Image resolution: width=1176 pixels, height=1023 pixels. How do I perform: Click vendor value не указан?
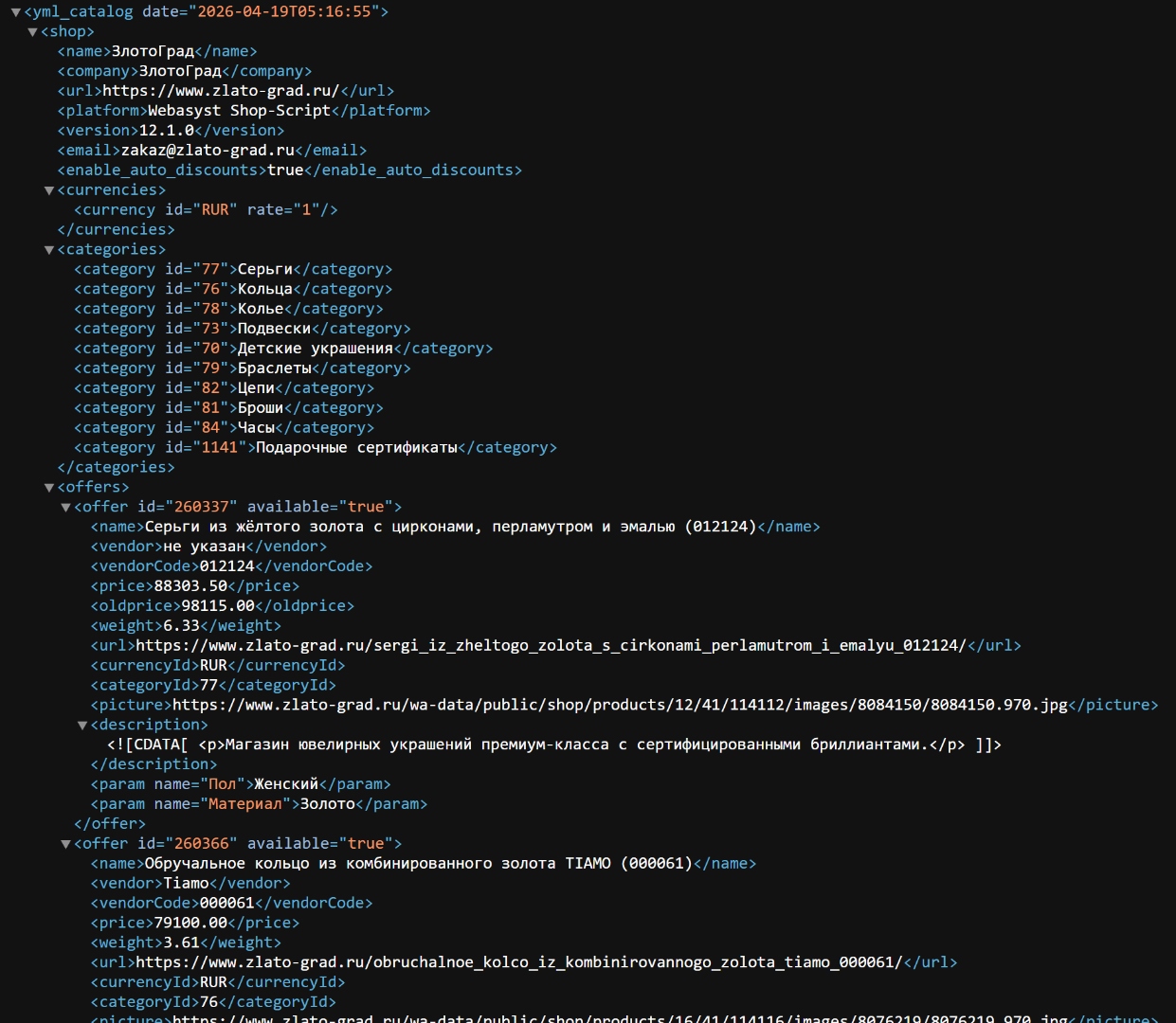pyautogui.click(x=204, y=547)
